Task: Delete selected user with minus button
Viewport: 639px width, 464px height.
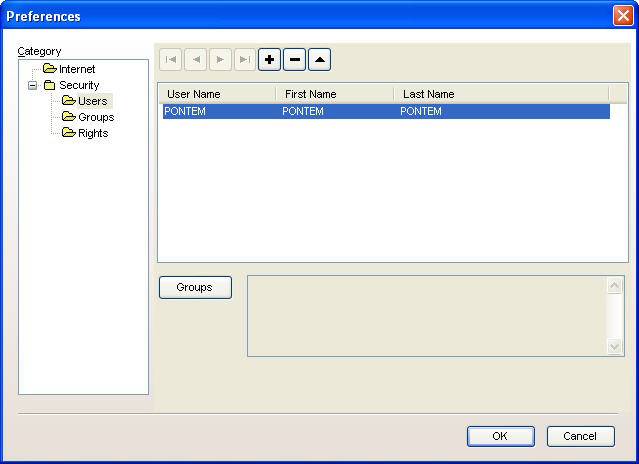Action: pyautogui.click(x=295, y=59)
